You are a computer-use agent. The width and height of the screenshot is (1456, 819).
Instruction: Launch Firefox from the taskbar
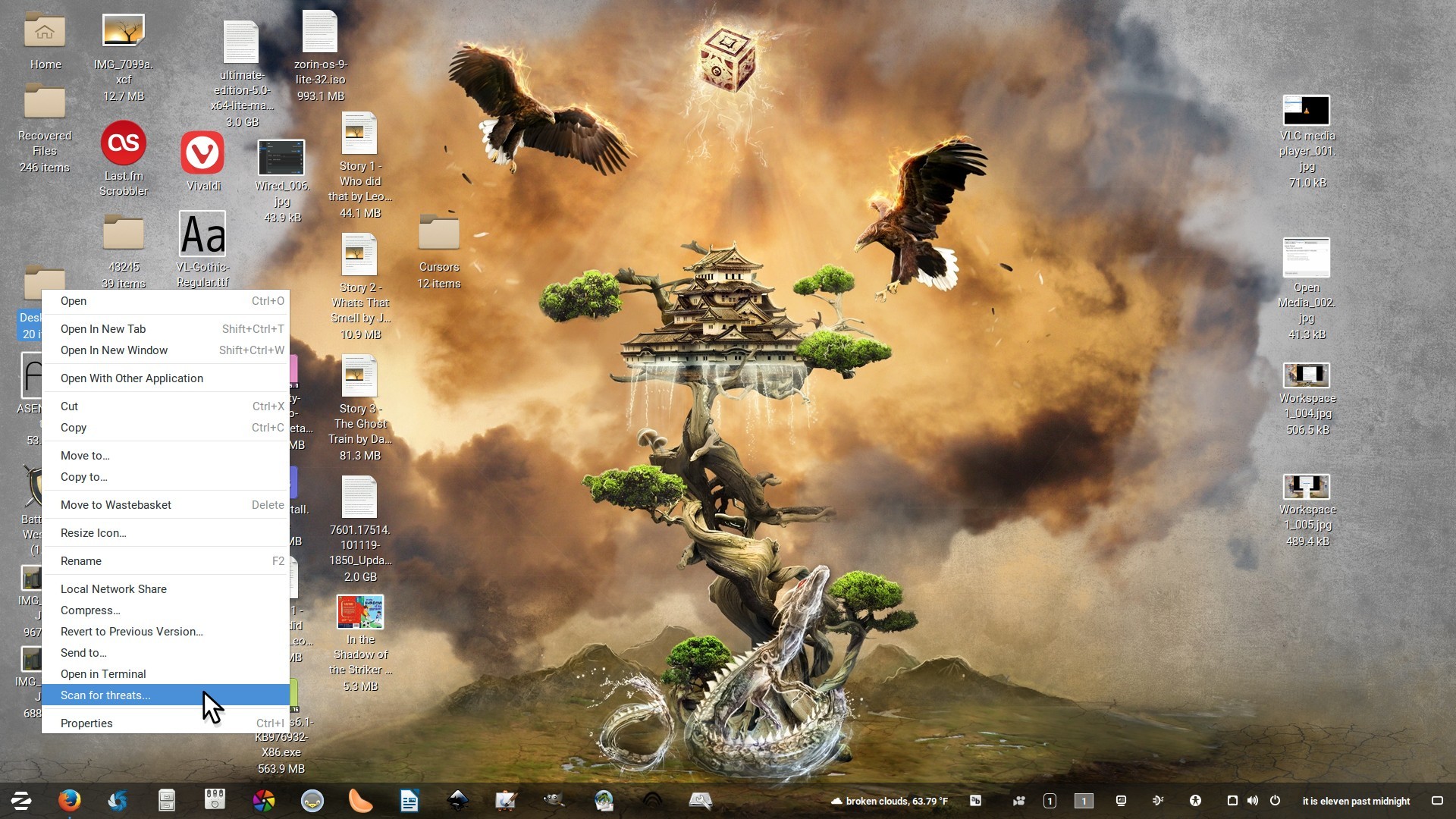(69, 800)
